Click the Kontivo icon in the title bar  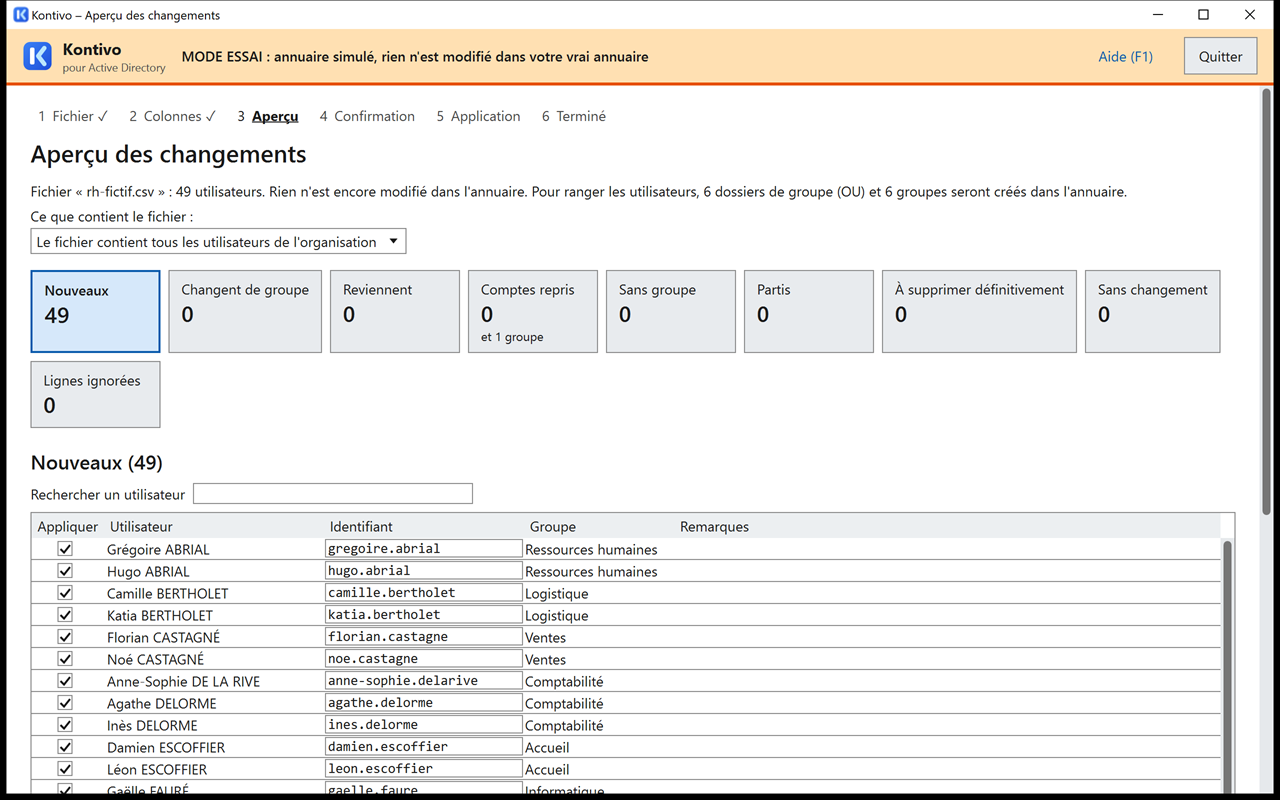(x=21, y=15)
